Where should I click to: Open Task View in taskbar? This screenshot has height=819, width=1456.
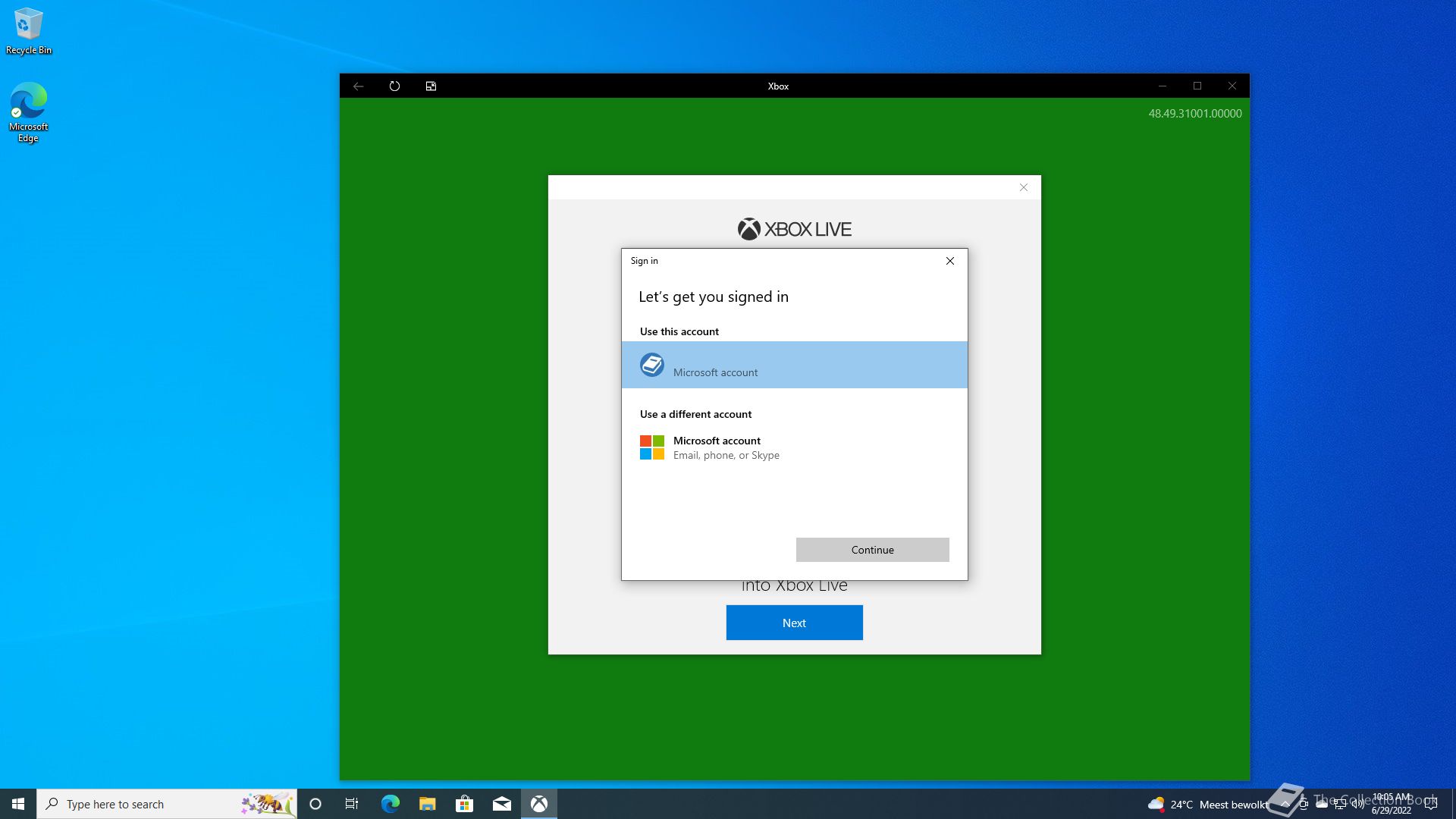[x=352, y=804]
